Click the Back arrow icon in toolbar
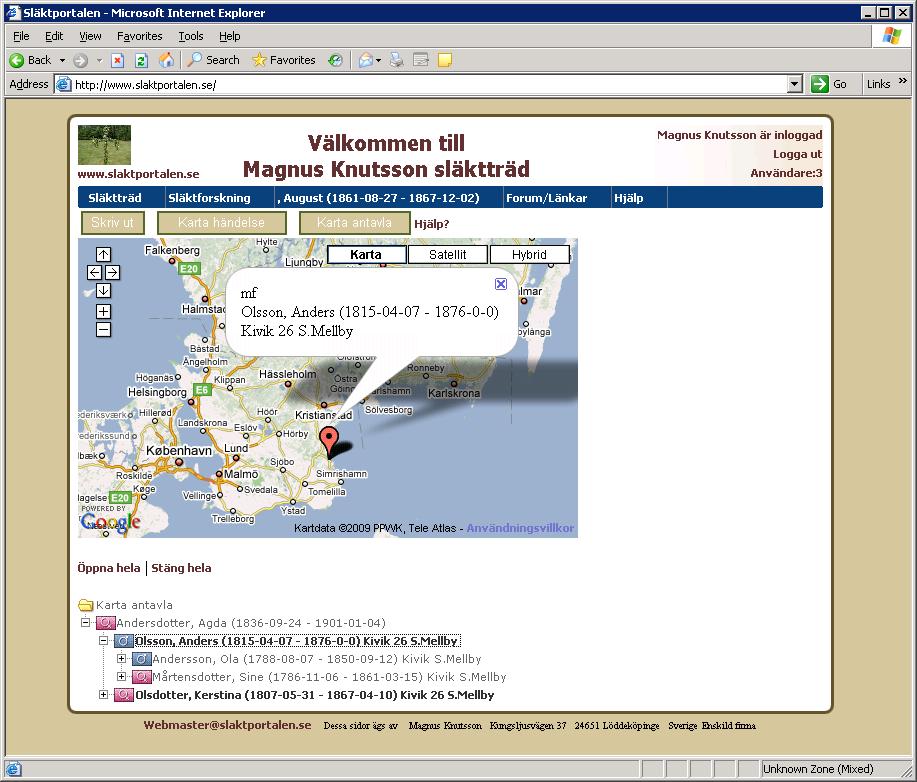Viewport: 917px width, 782px height. [x=17, y=60]
